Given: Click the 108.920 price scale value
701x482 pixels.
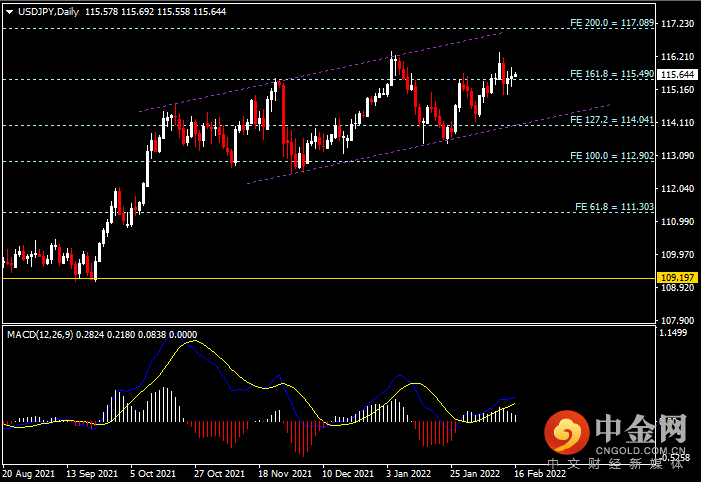Looking at the screenshot, I should [x=677, y=288].
